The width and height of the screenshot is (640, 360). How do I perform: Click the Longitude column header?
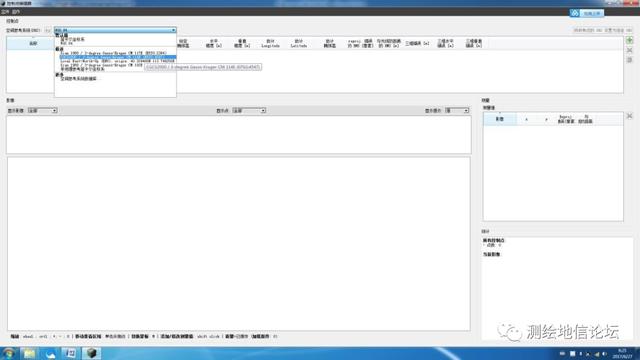(x=270, y=44)
